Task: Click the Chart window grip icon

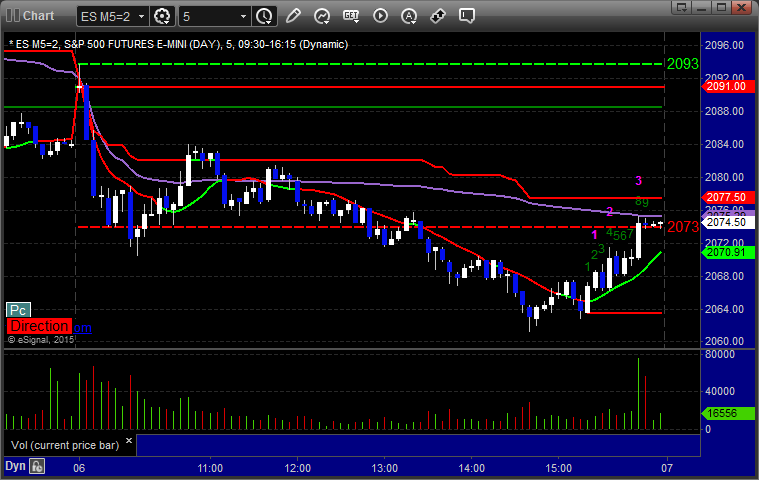Action: pos(13,15)
